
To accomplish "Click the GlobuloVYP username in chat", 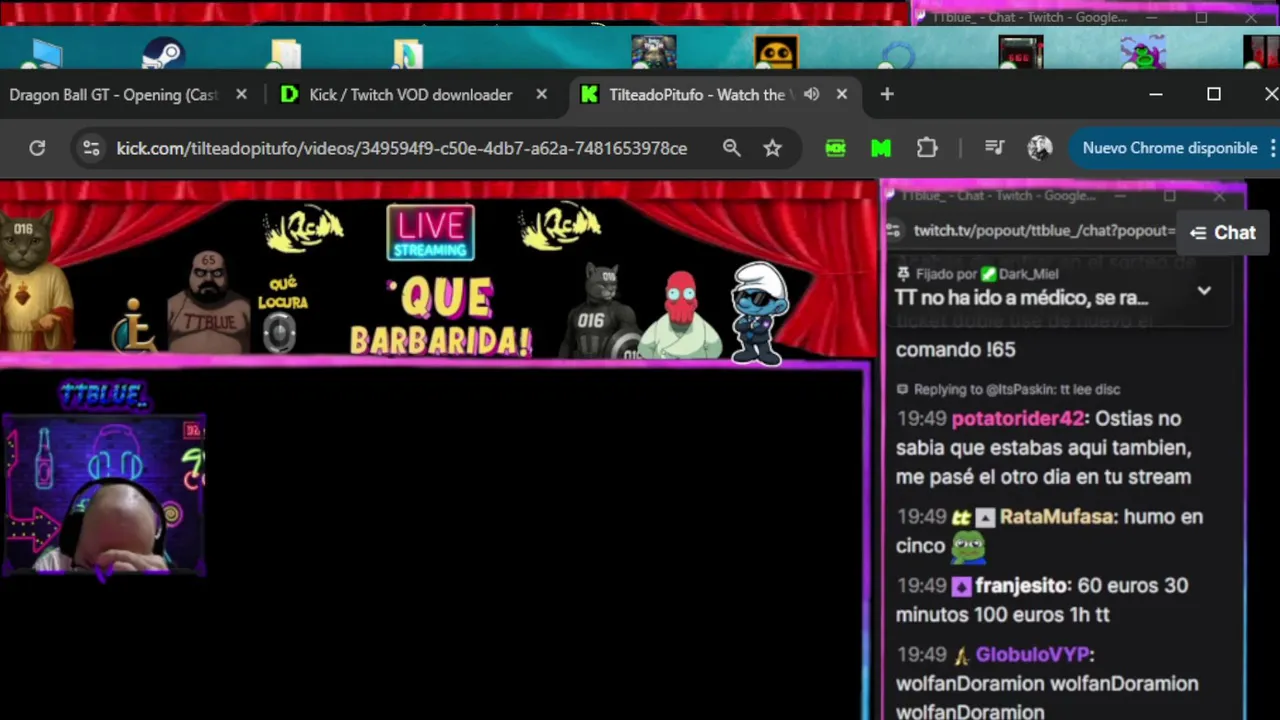I will tap(1032, 655).
